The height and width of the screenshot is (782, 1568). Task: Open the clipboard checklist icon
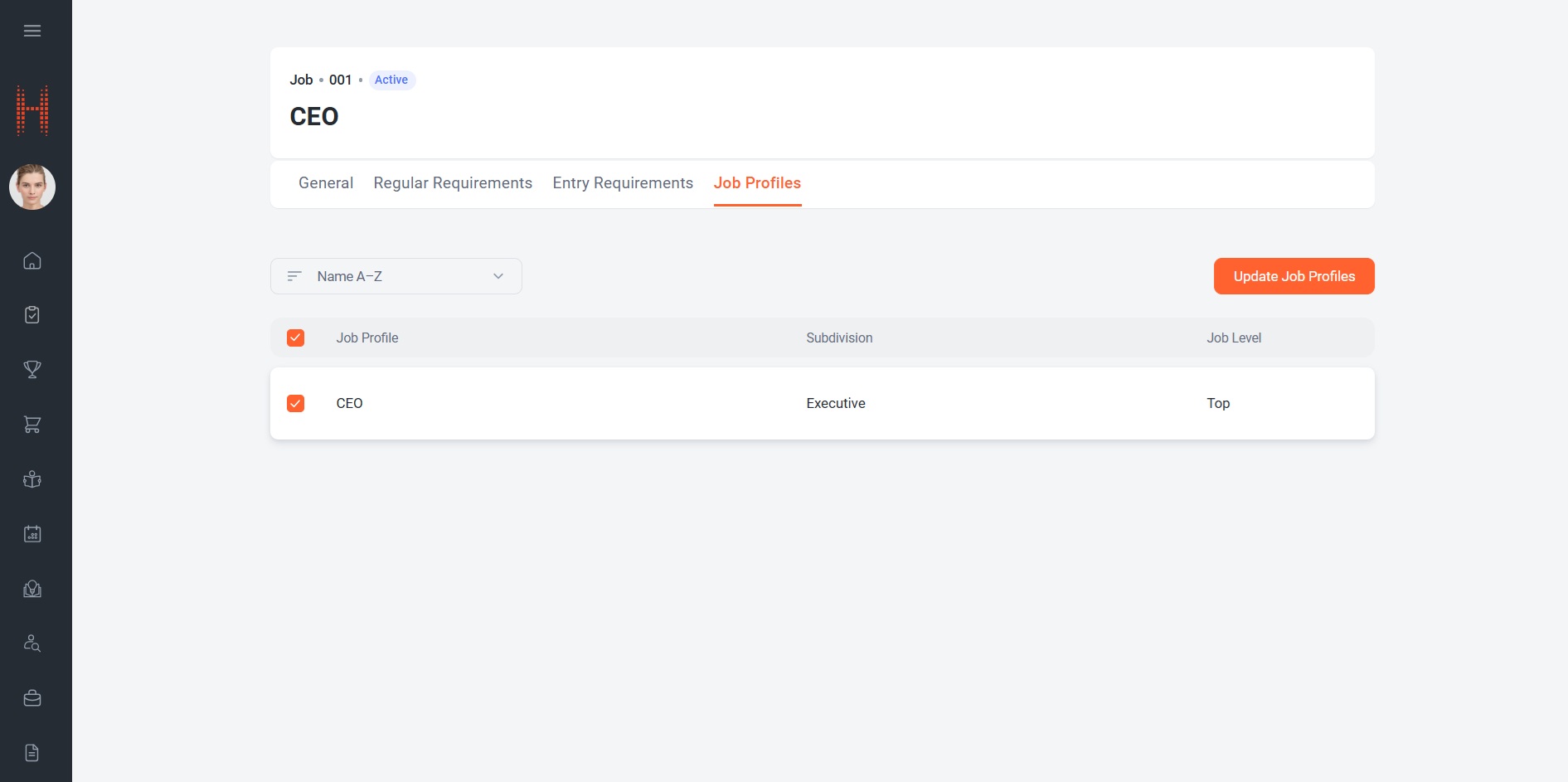coord(32,315)
